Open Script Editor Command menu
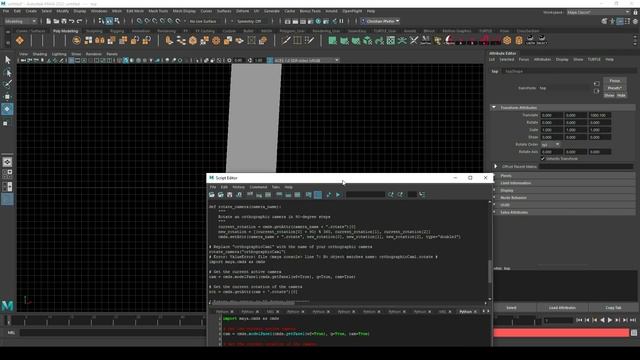This screenshot has height=360, width=640. point(258,187)
